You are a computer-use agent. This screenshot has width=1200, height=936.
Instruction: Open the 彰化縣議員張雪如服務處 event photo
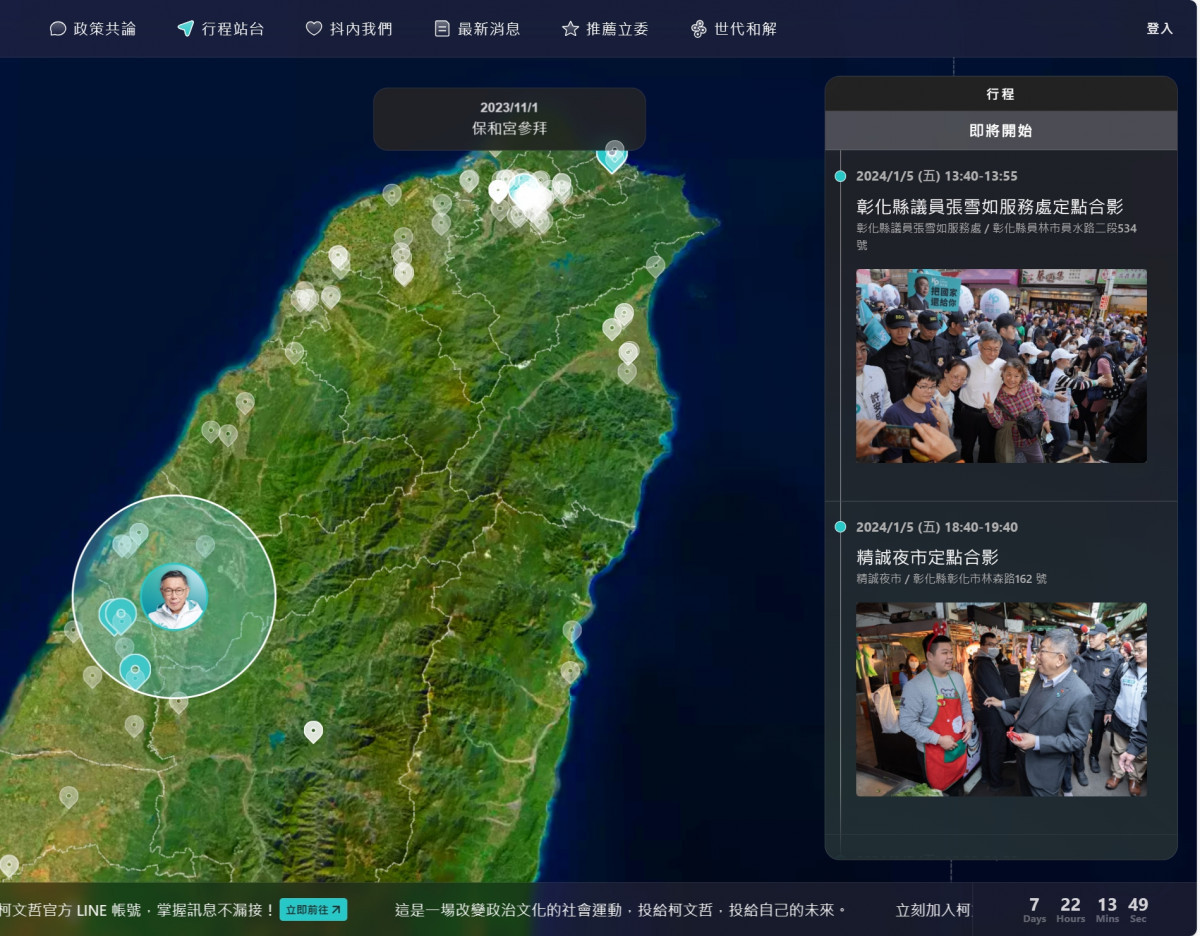[x=1001, y=365]
